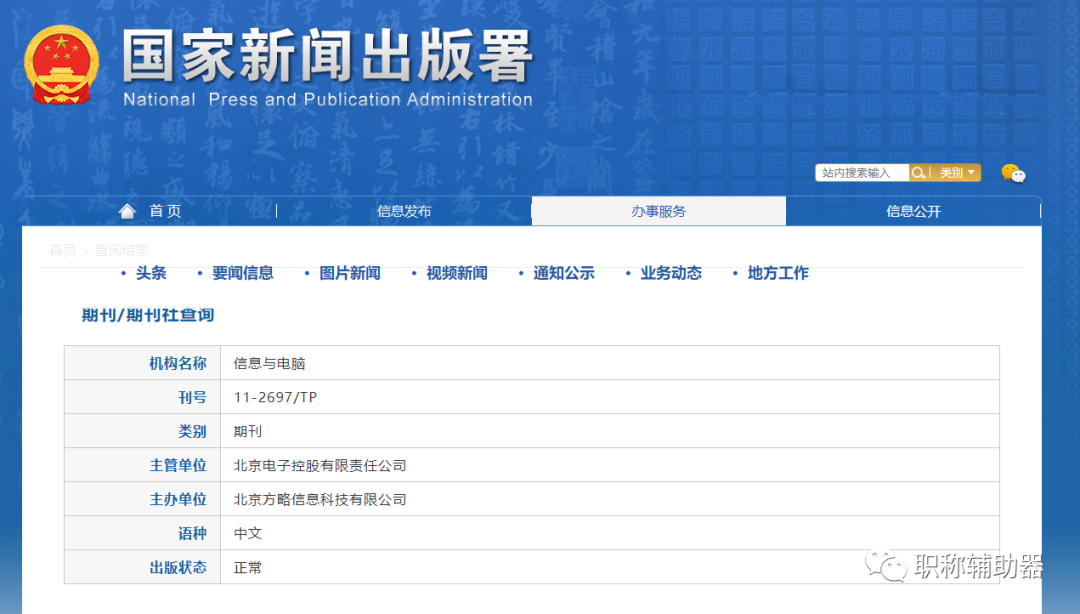Open the WeChat sharing icon
The width and height of the screenshot is (1080, 614).
1016,174
